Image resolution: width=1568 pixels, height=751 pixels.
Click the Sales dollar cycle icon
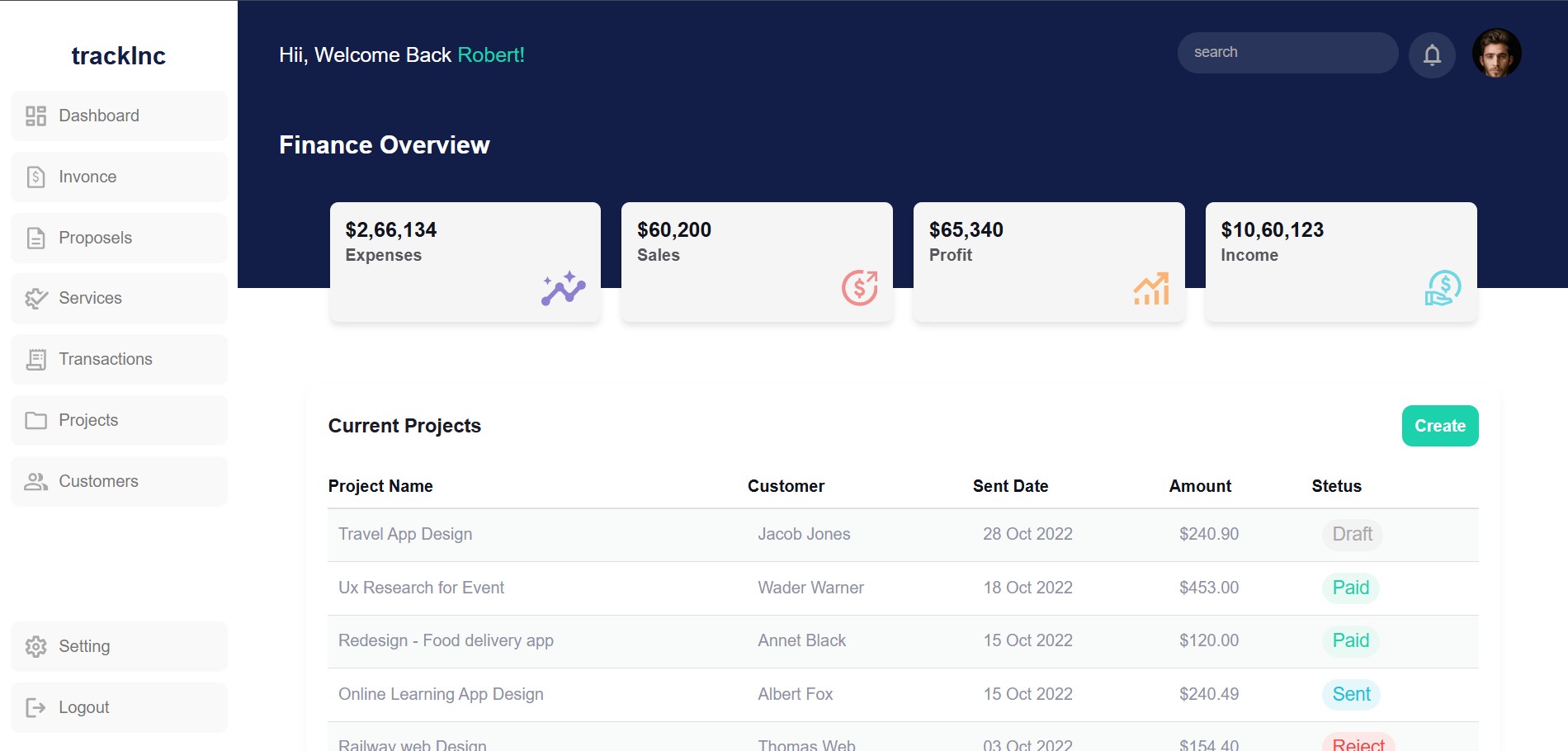pyautogui.click(x=859, y=288)
